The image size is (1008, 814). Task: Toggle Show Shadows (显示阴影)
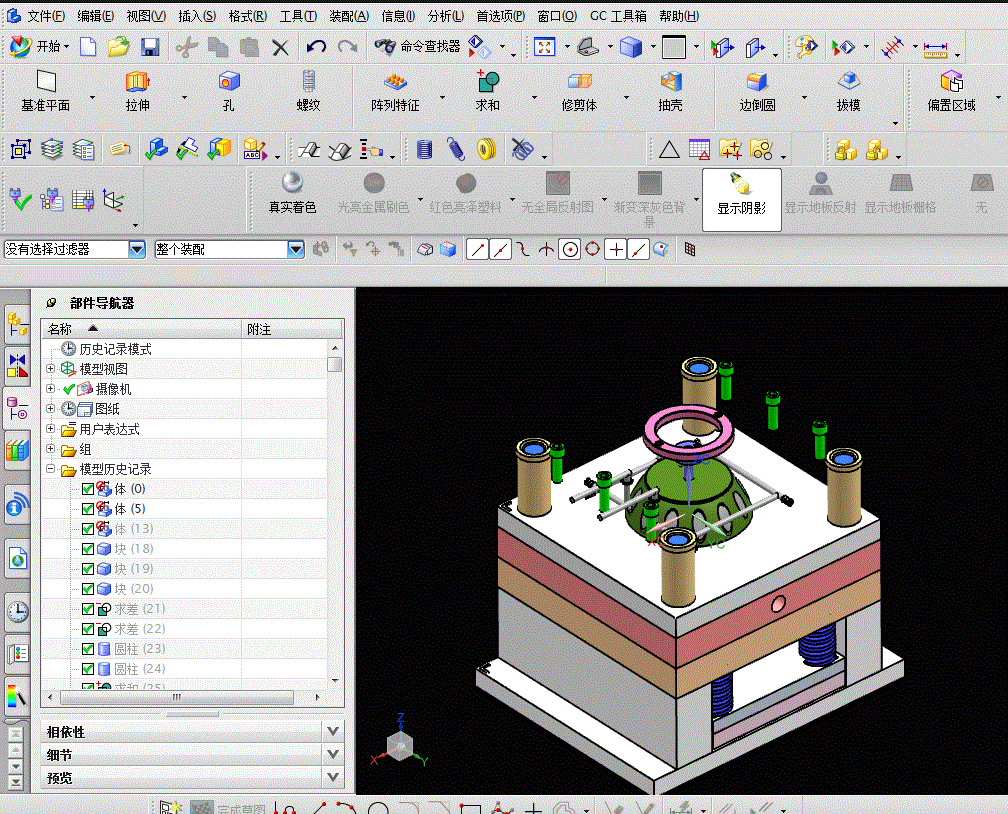(742, 199)
